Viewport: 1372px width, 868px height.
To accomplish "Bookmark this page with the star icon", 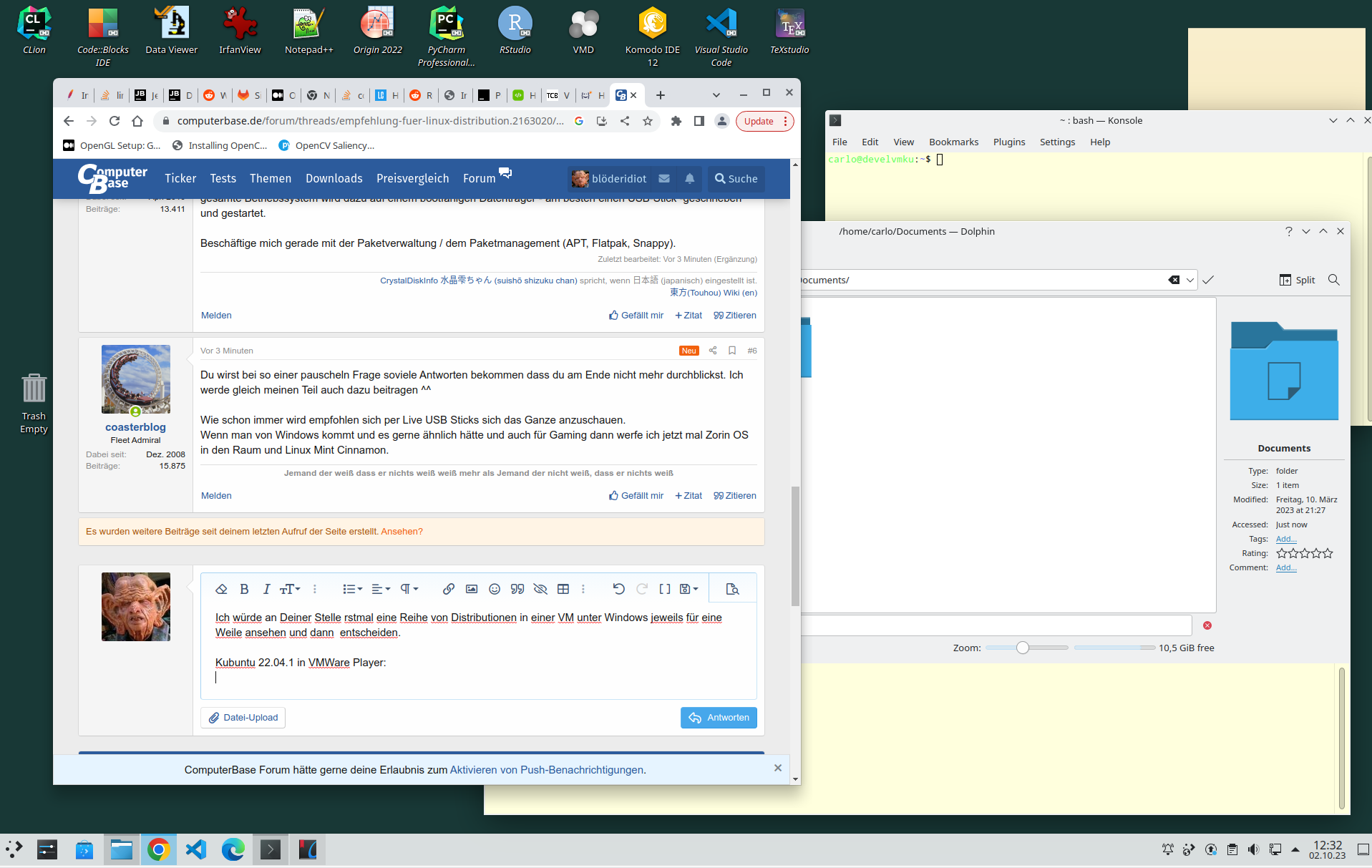I will click(648, 121).
